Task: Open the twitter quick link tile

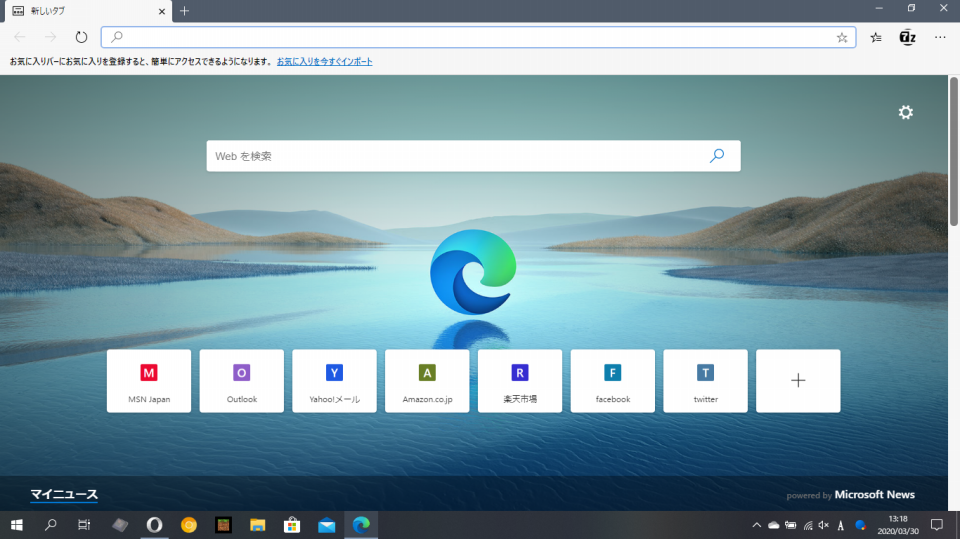Action: (705, 381)
